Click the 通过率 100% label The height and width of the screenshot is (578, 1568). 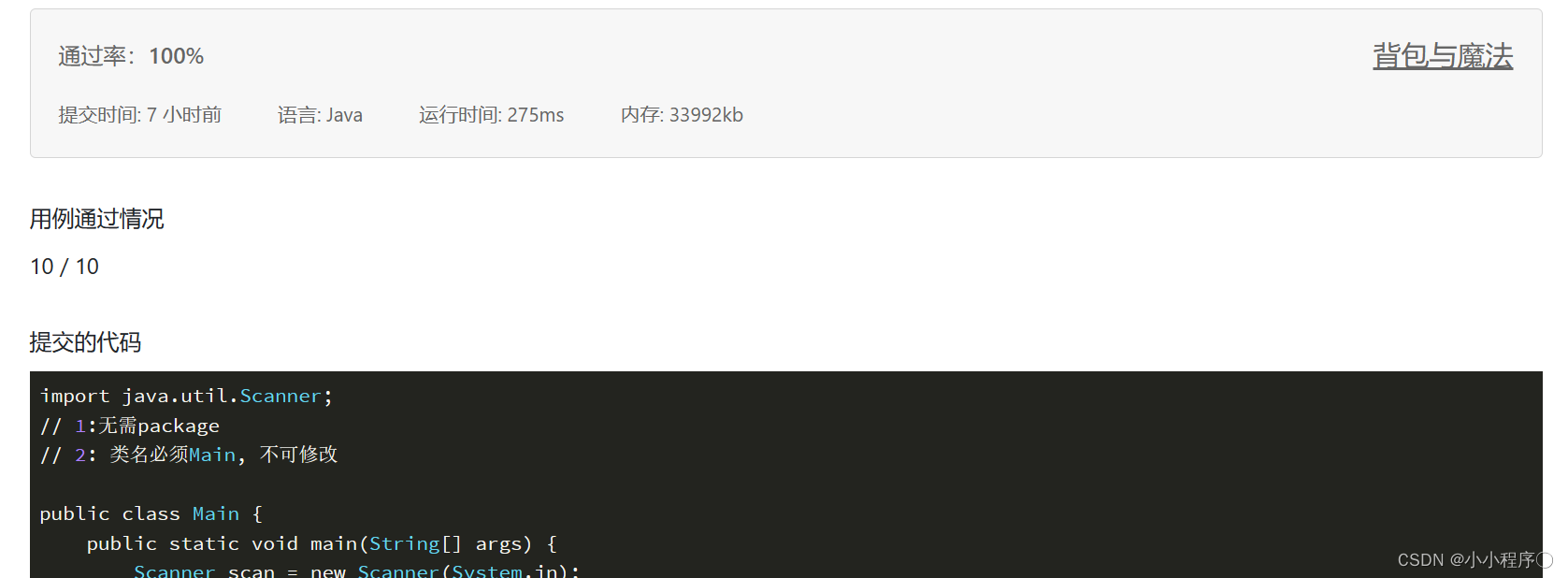(x=131, y=56)
